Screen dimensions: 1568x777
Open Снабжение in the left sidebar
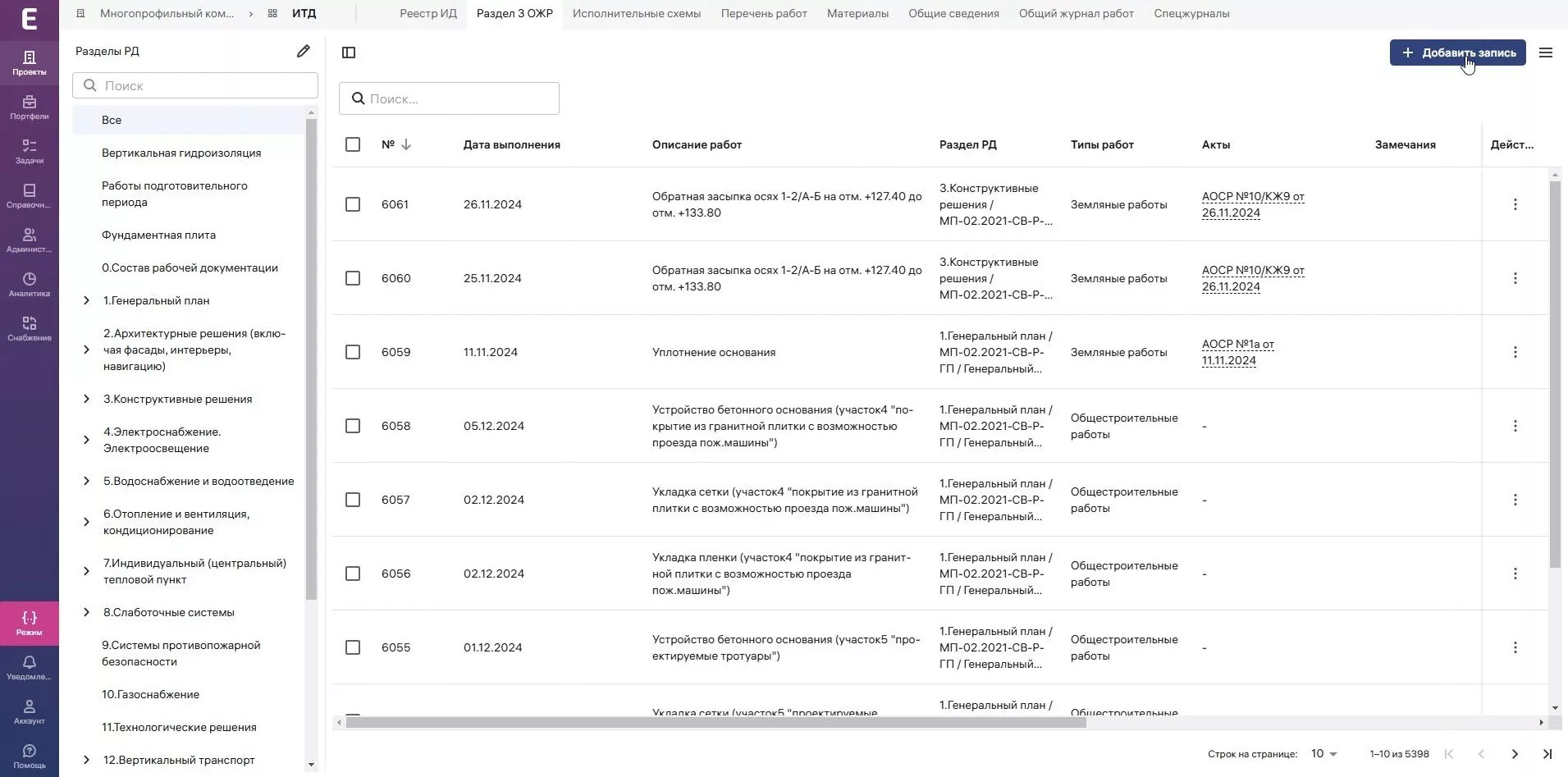(30, 328)
